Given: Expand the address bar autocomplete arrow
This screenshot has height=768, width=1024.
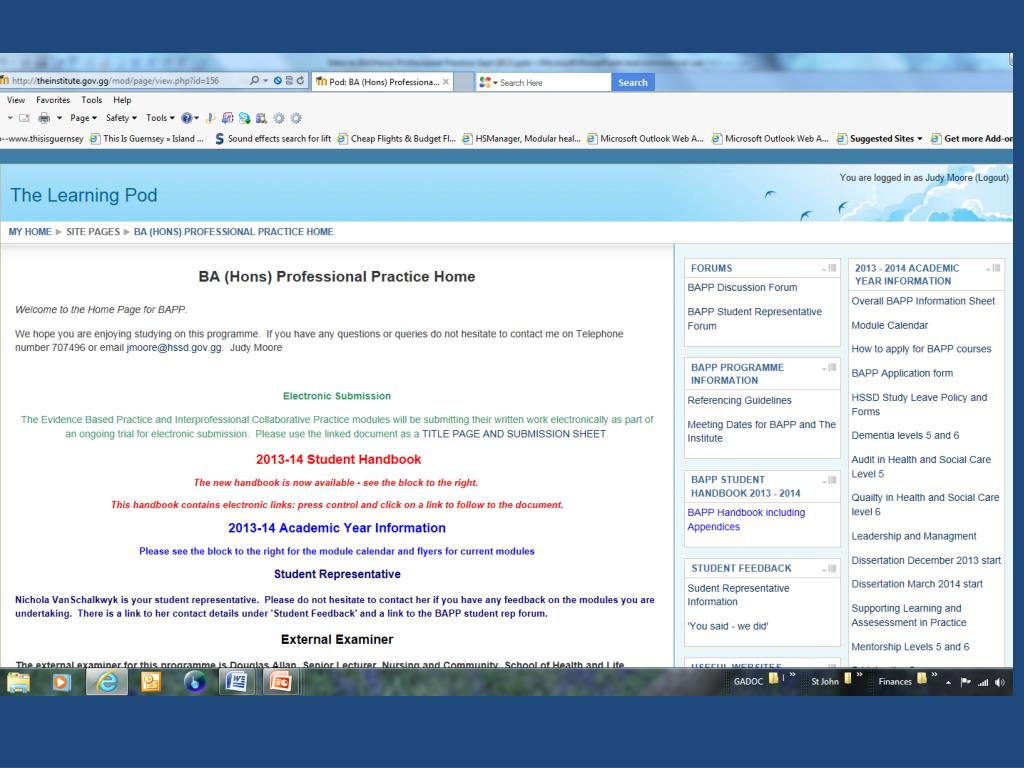Looking at the screenshot, I should (266, 81).
